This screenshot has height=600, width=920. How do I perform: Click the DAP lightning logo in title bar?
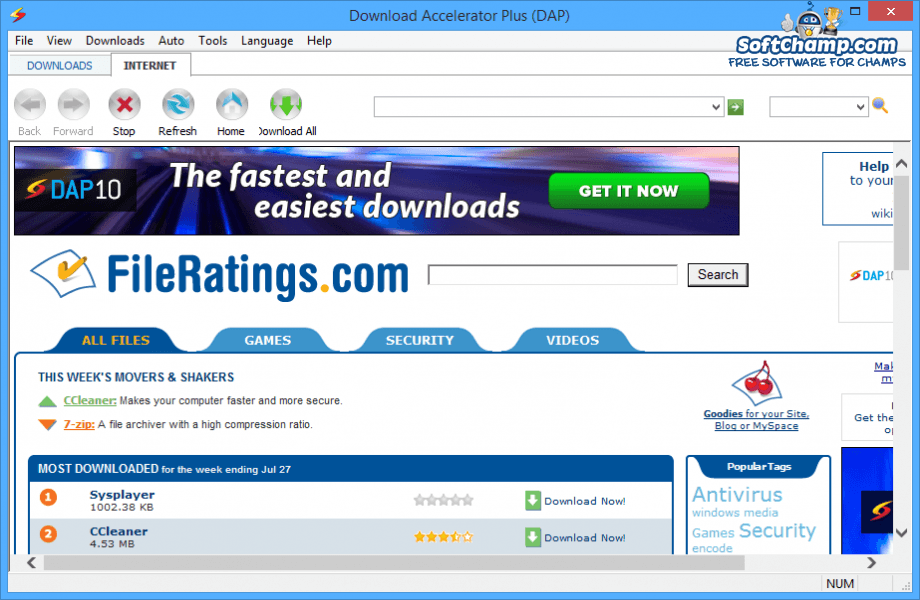[18, 14]
